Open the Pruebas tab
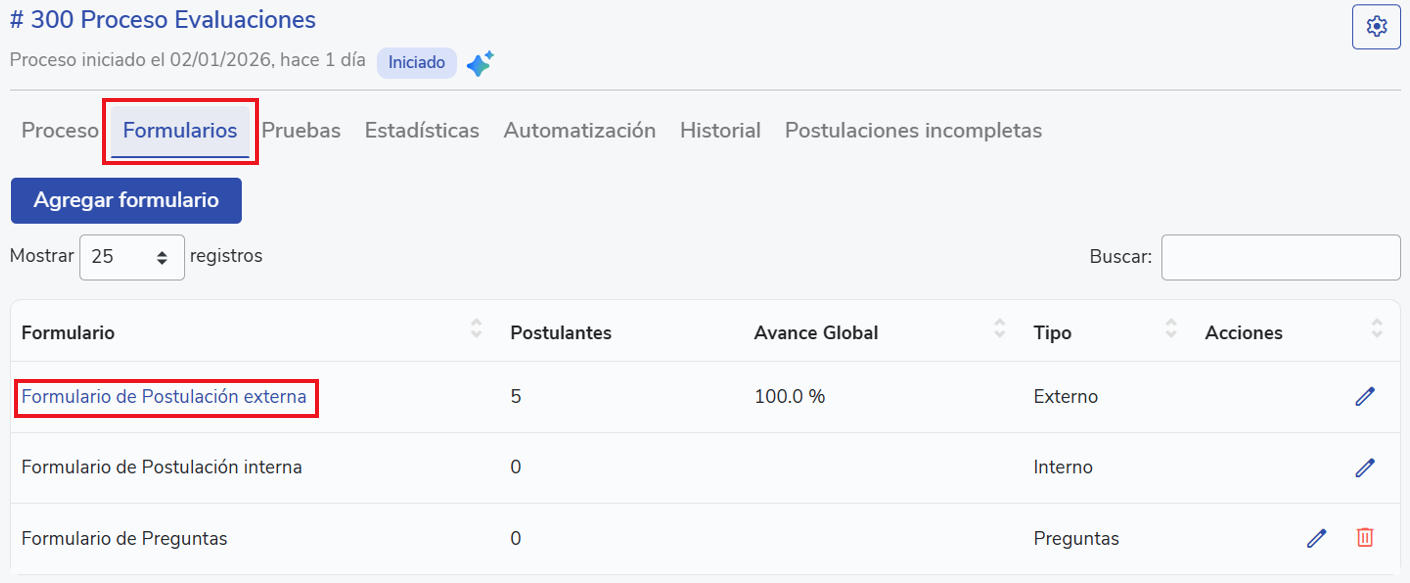1410x583 pixels. point(301,131)
